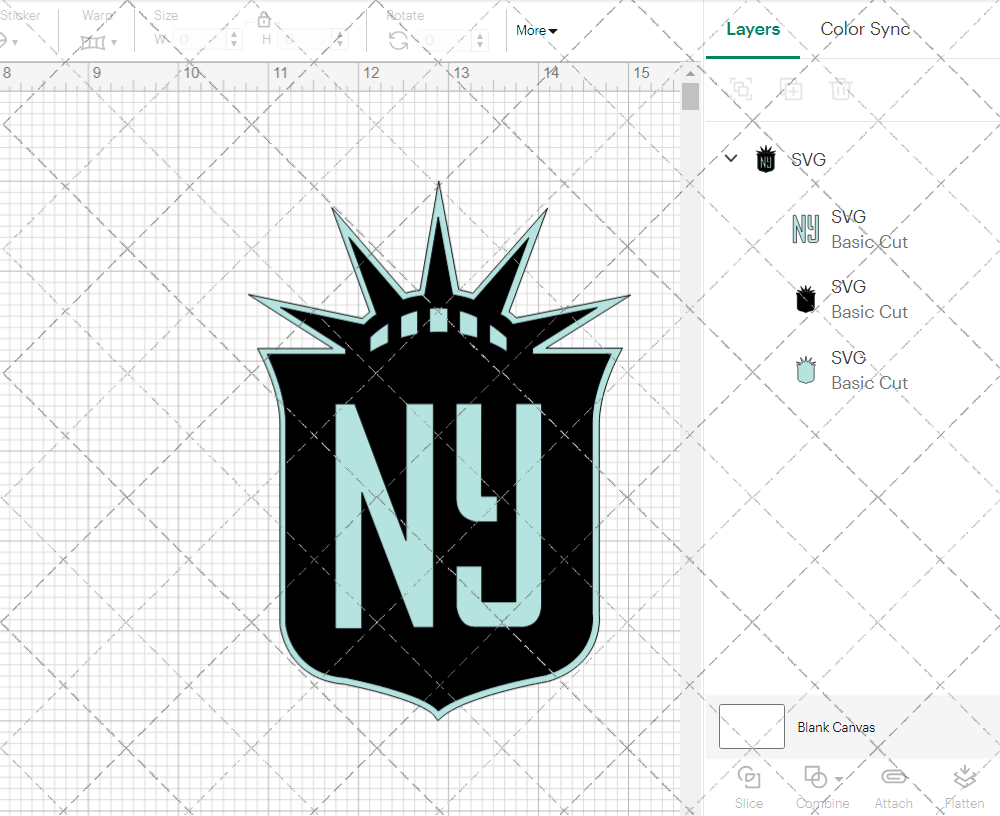Click the canvas vertical scrollbar up arrow
Screen dimensions: 1000x816
(x=690, y=73)
